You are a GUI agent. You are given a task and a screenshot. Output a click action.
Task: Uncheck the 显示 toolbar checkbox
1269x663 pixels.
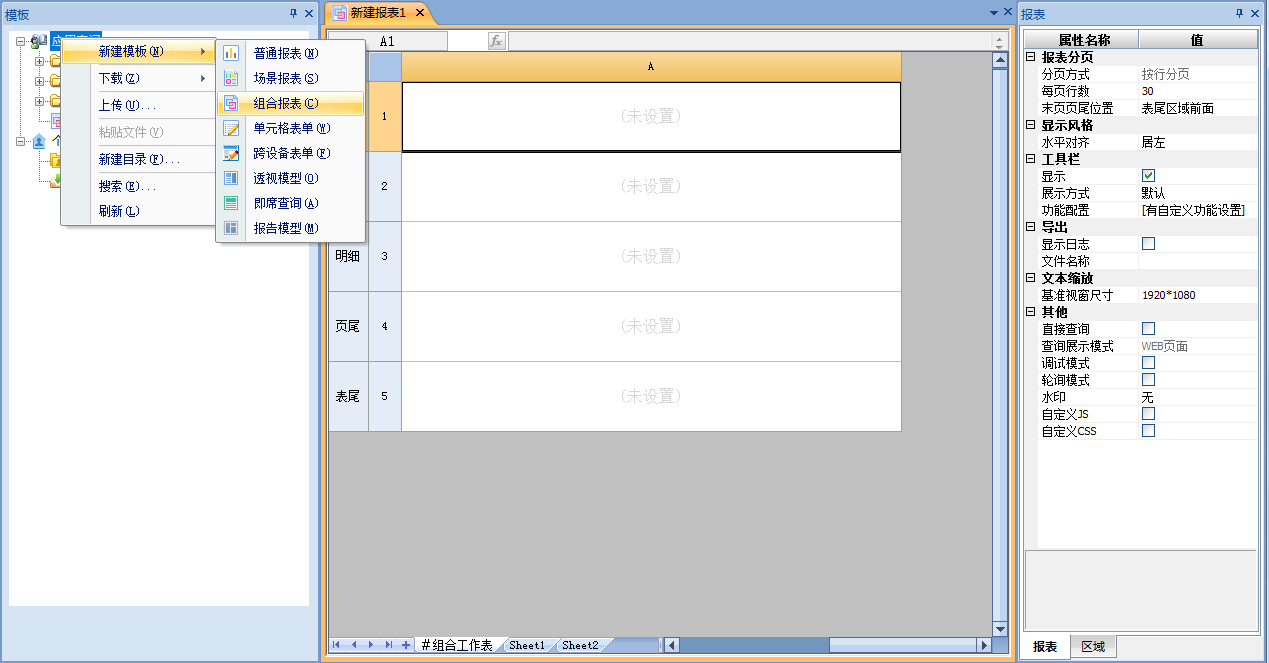(1148, 176)
